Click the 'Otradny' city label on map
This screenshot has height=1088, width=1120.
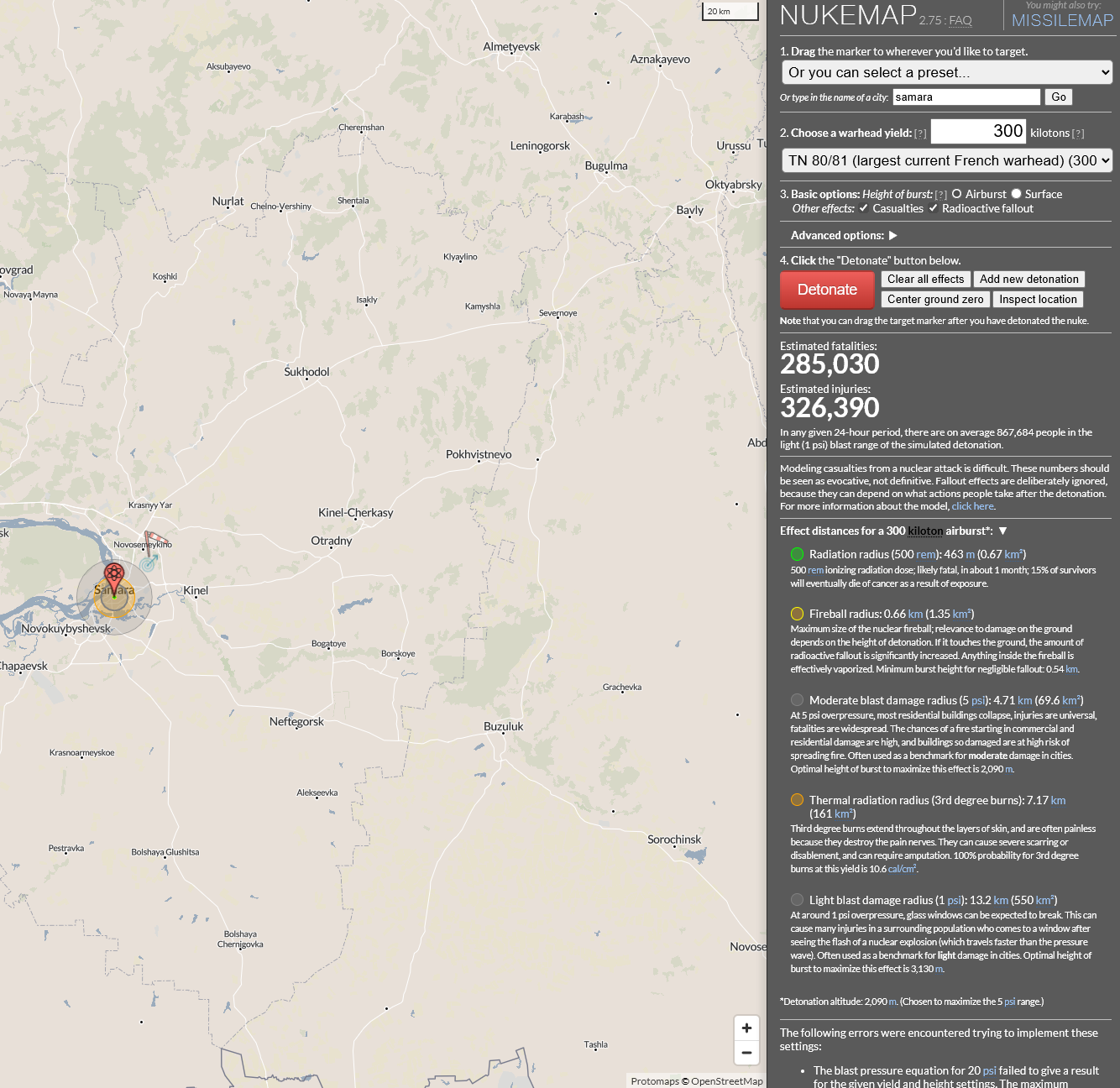point(332,541)
